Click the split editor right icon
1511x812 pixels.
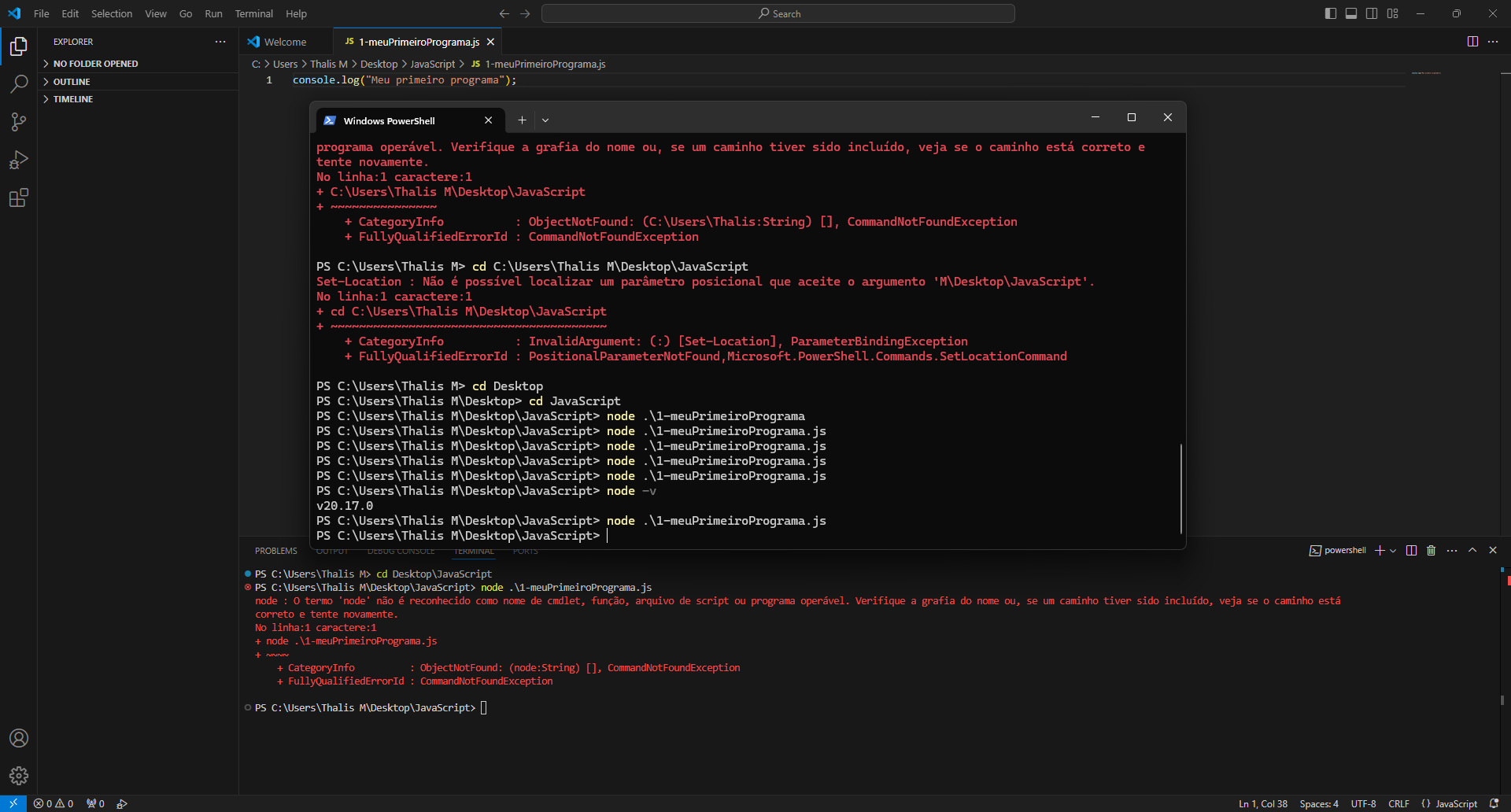tap(1472, 42)
